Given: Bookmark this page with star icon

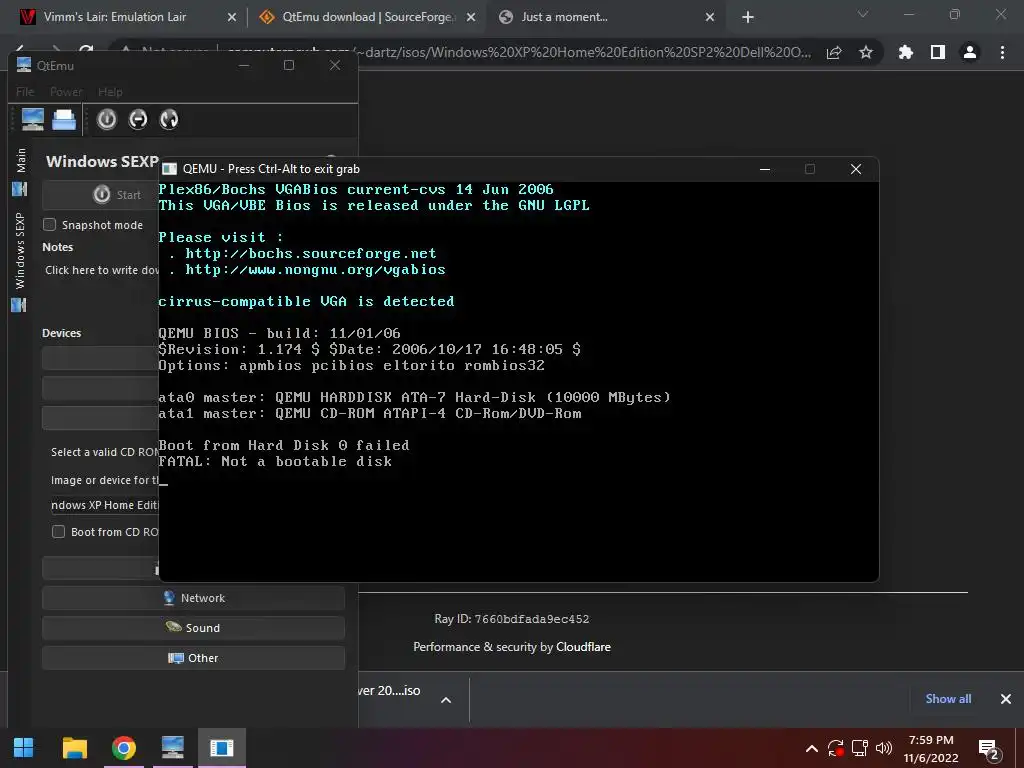Looking at the screenshot, I should [866, 52].
